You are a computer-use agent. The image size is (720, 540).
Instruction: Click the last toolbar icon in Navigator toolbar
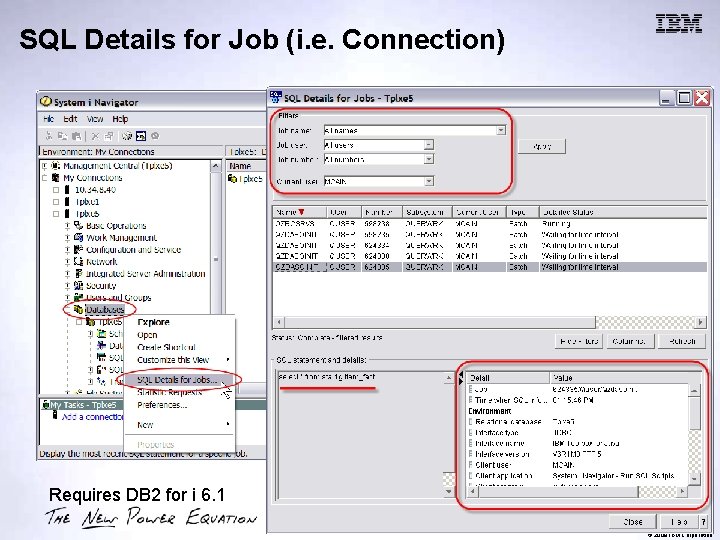point(155,136)
